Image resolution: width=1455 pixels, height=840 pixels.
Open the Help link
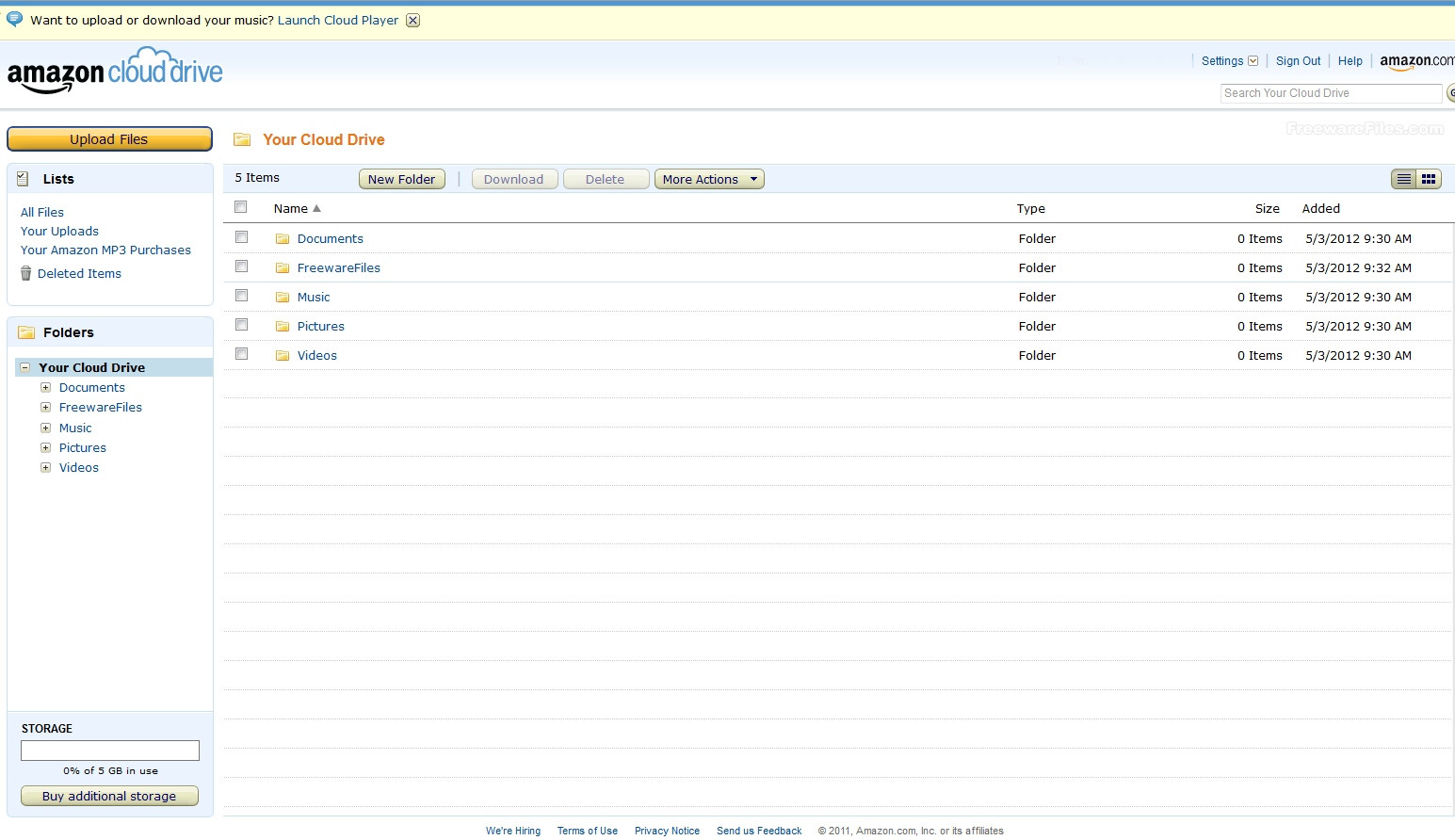1350,61
